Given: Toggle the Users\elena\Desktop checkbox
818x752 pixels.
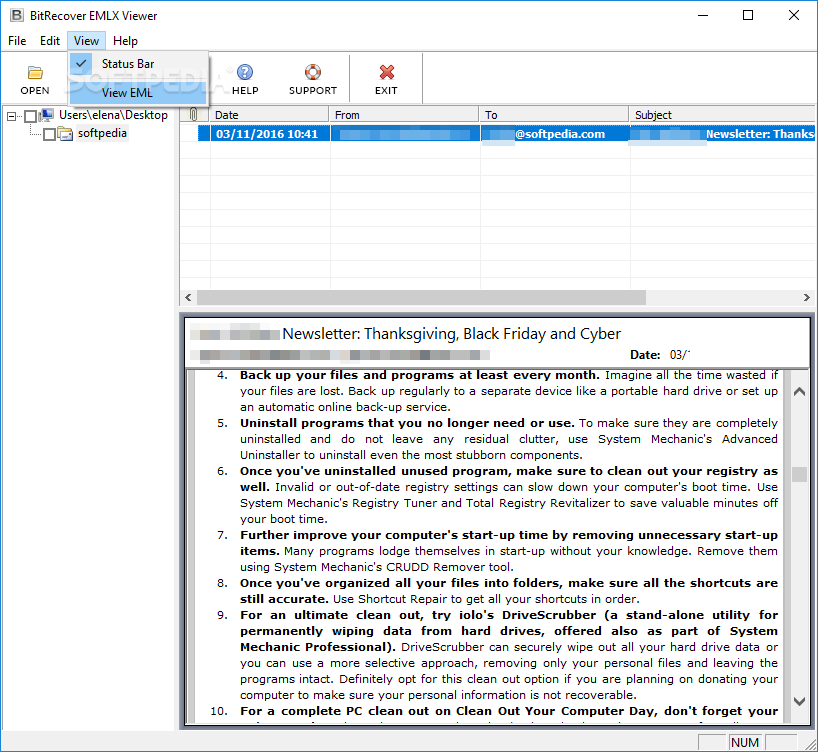Looking at the screenshot, I should pos(30,116).
